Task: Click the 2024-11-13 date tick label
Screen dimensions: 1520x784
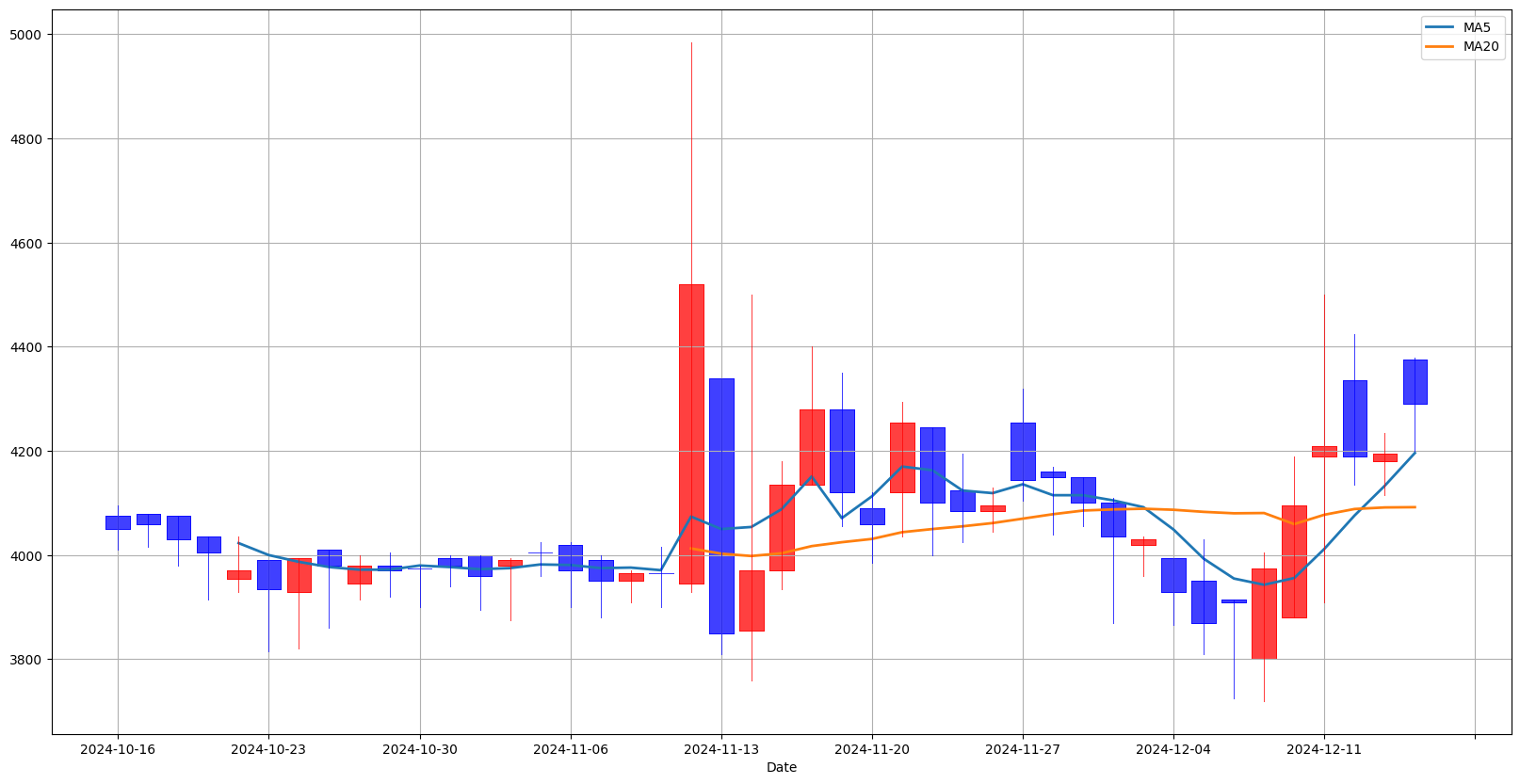Action: (x=721, y=749)
